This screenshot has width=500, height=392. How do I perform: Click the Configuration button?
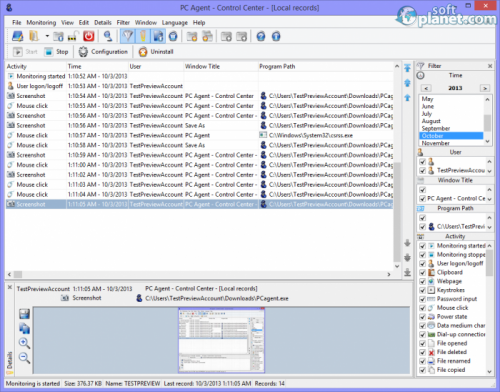tap(103, 52)
